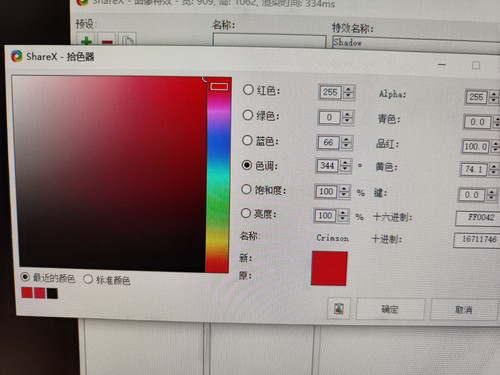The width and height of the screenshot is (500, 375).
Task: Select the 亮度 (brightness) radio button
Action: 246,213
